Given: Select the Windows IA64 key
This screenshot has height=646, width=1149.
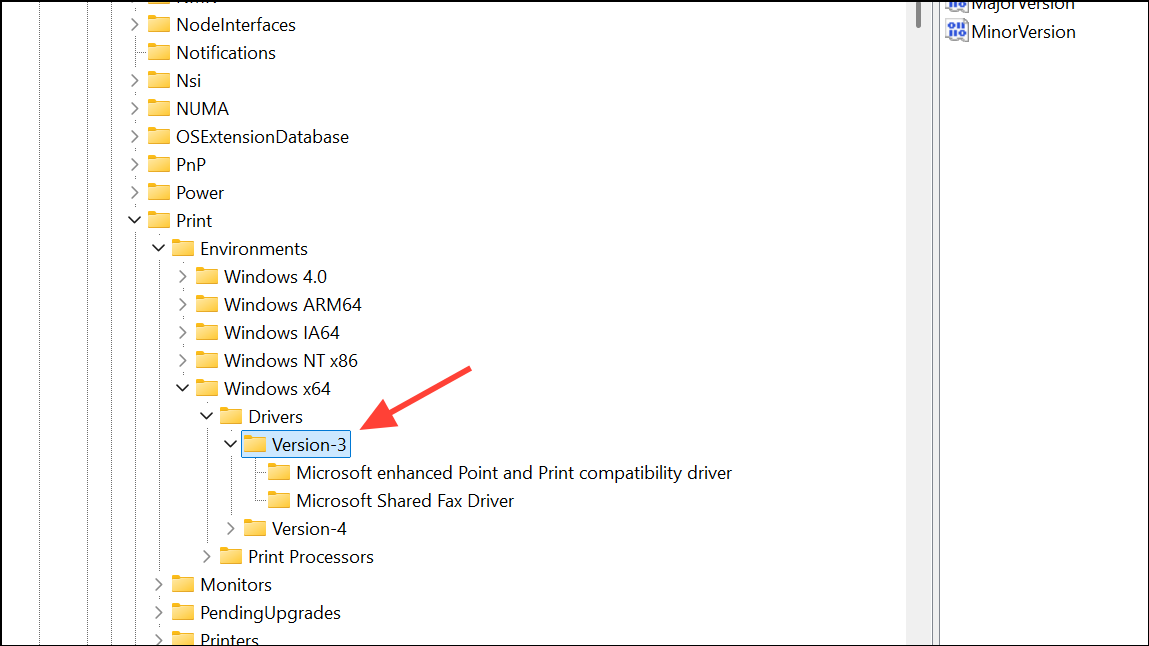Looking at the screenshot, I should click(x=282, y=332).
